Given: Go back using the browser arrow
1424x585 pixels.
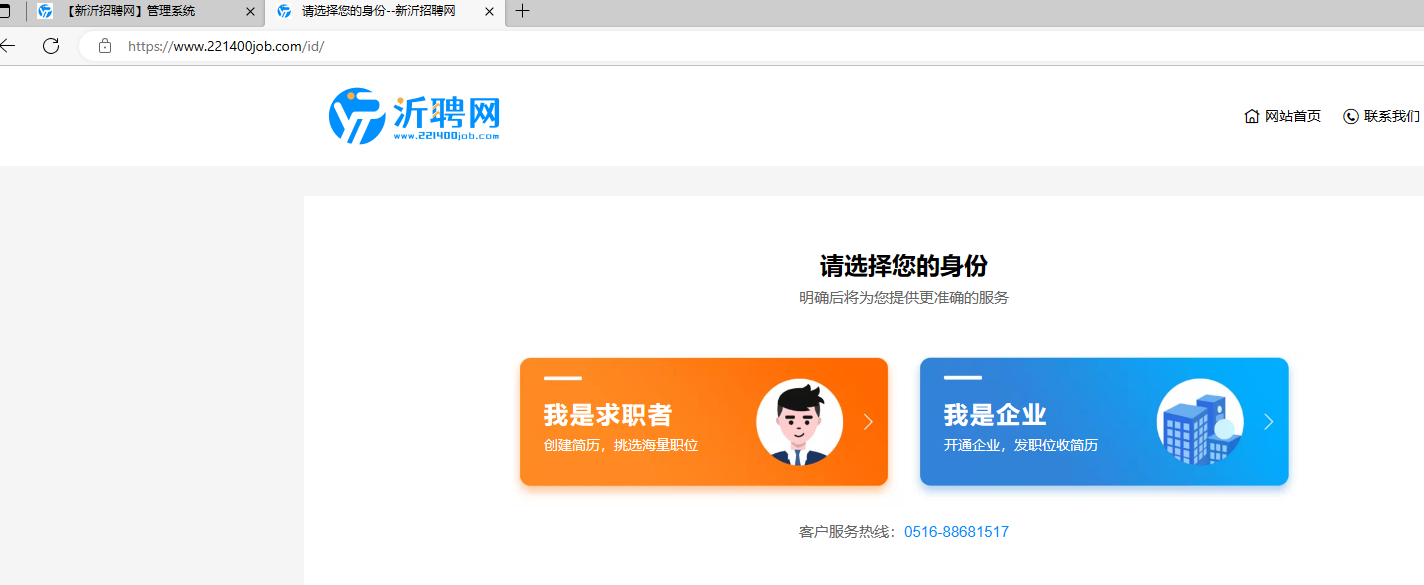Looking at the screenshot, I should coord(8,46).
